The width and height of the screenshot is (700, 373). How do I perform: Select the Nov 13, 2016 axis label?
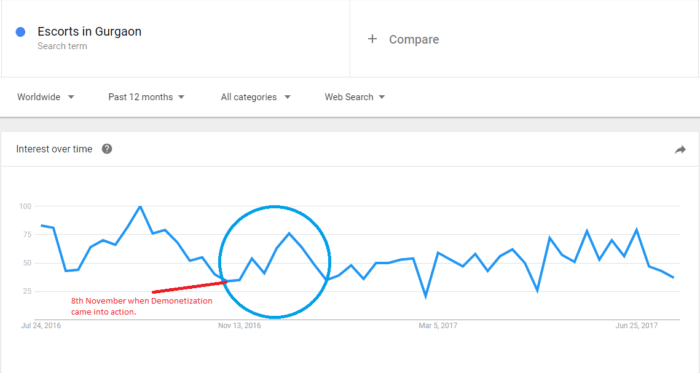[239, 325]
